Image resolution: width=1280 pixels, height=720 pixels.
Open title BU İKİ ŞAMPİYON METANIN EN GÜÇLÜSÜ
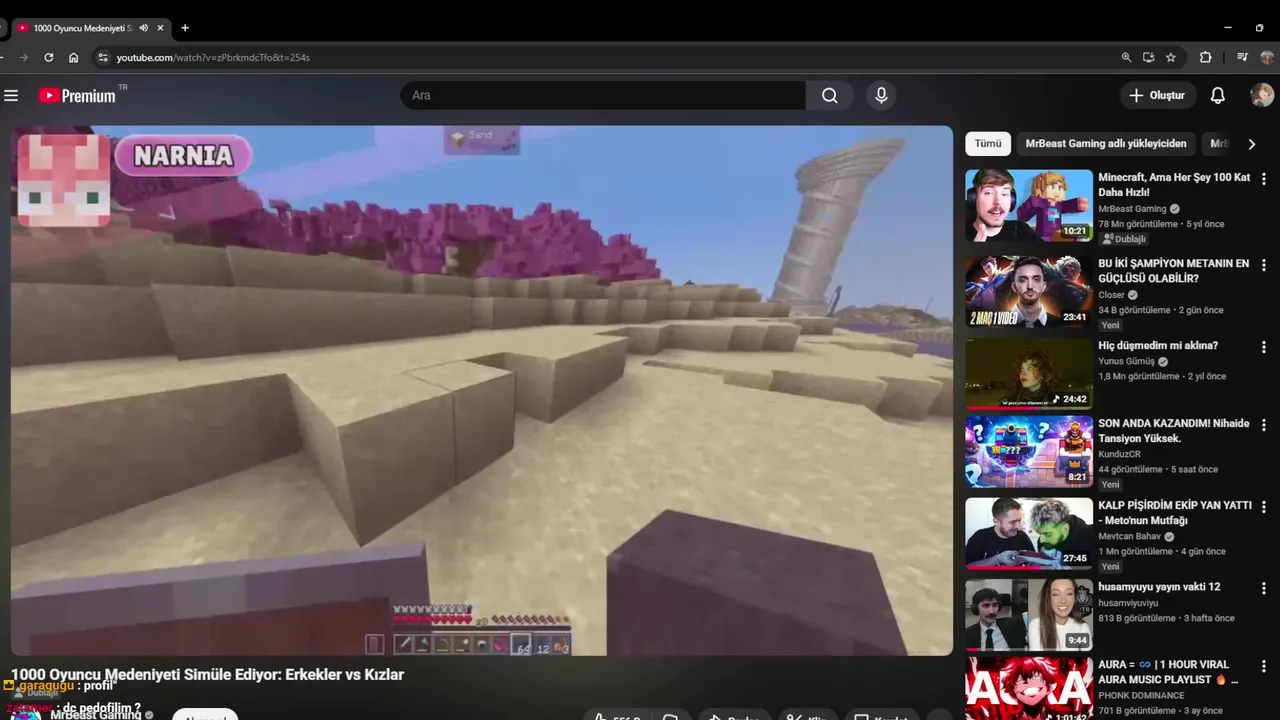click(x=1174, y=271)
